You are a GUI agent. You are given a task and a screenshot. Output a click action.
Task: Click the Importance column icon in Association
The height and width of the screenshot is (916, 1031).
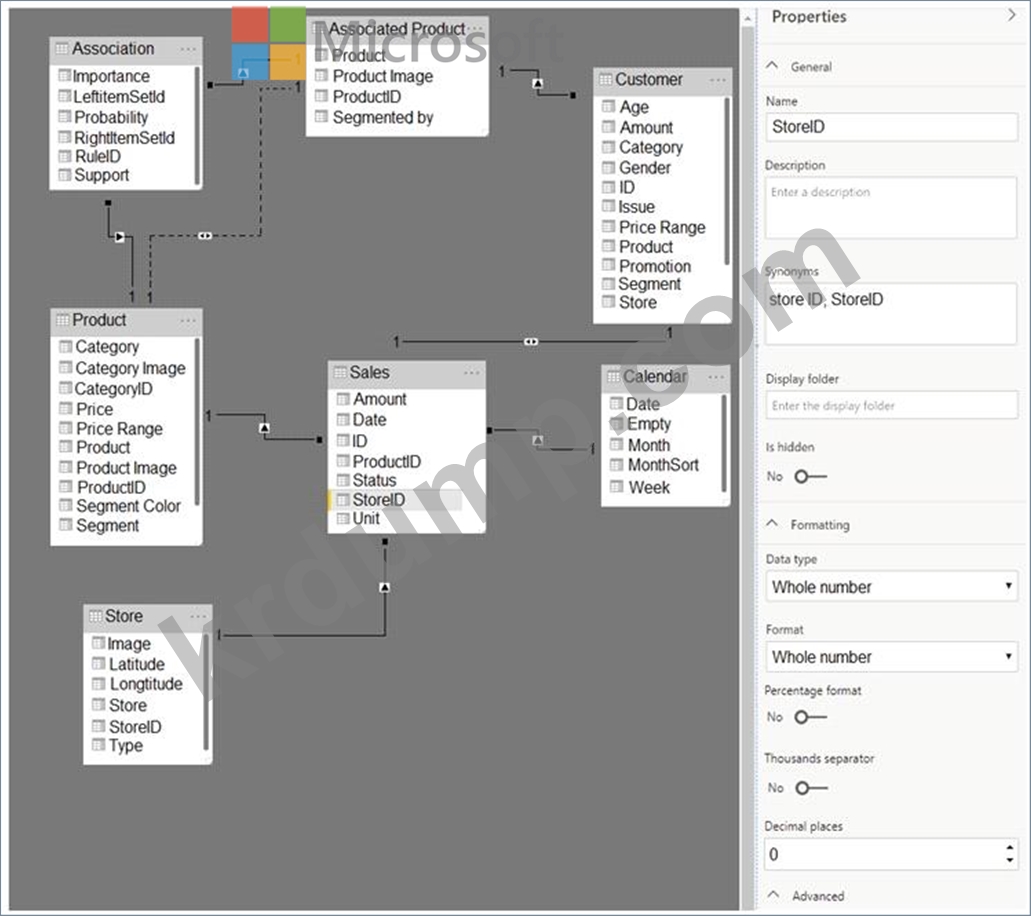(x=64, y=76)
